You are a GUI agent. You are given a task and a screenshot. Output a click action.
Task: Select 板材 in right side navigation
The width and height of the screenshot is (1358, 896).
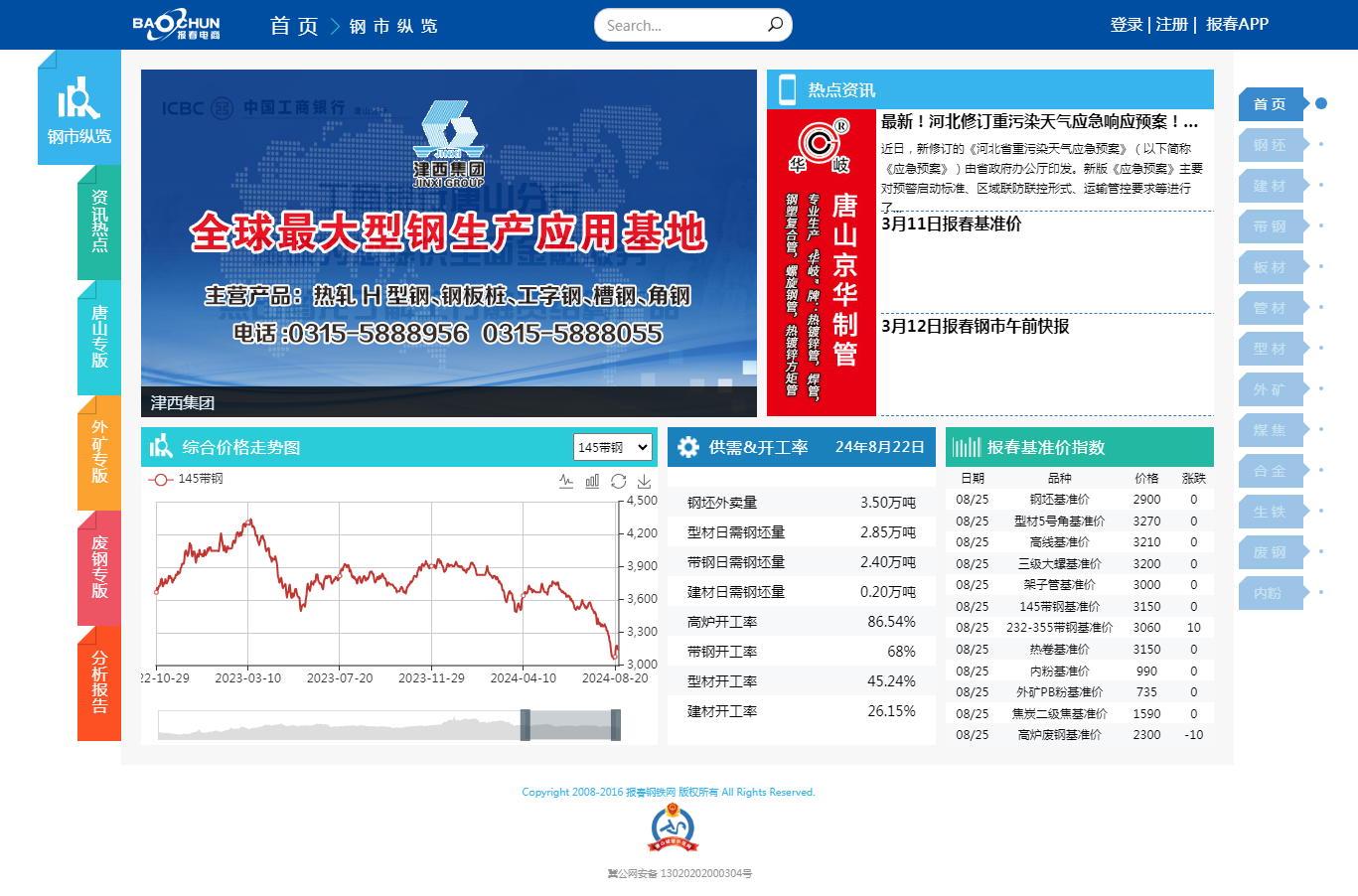click(x=1271, y=267)
